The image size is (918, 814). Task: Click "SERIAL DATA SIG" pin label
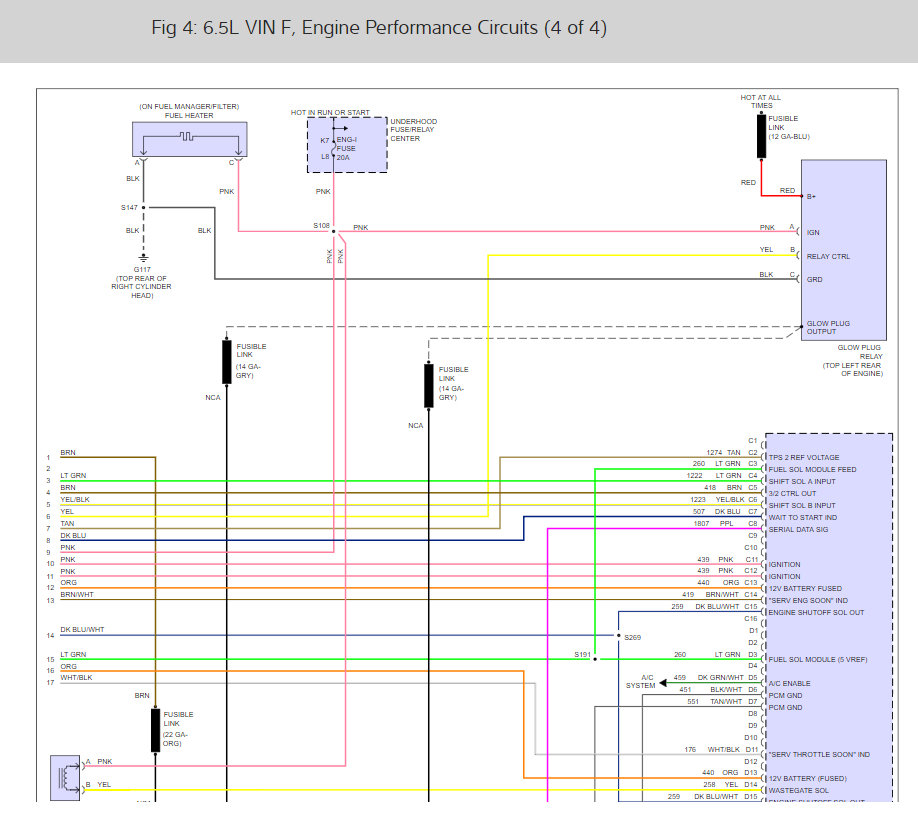pyautogui.click(x=798, y=529)
